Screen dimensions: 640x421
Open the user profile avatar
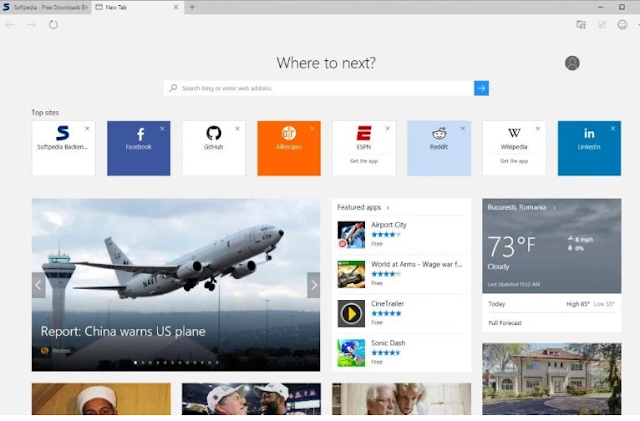point(572,63)
